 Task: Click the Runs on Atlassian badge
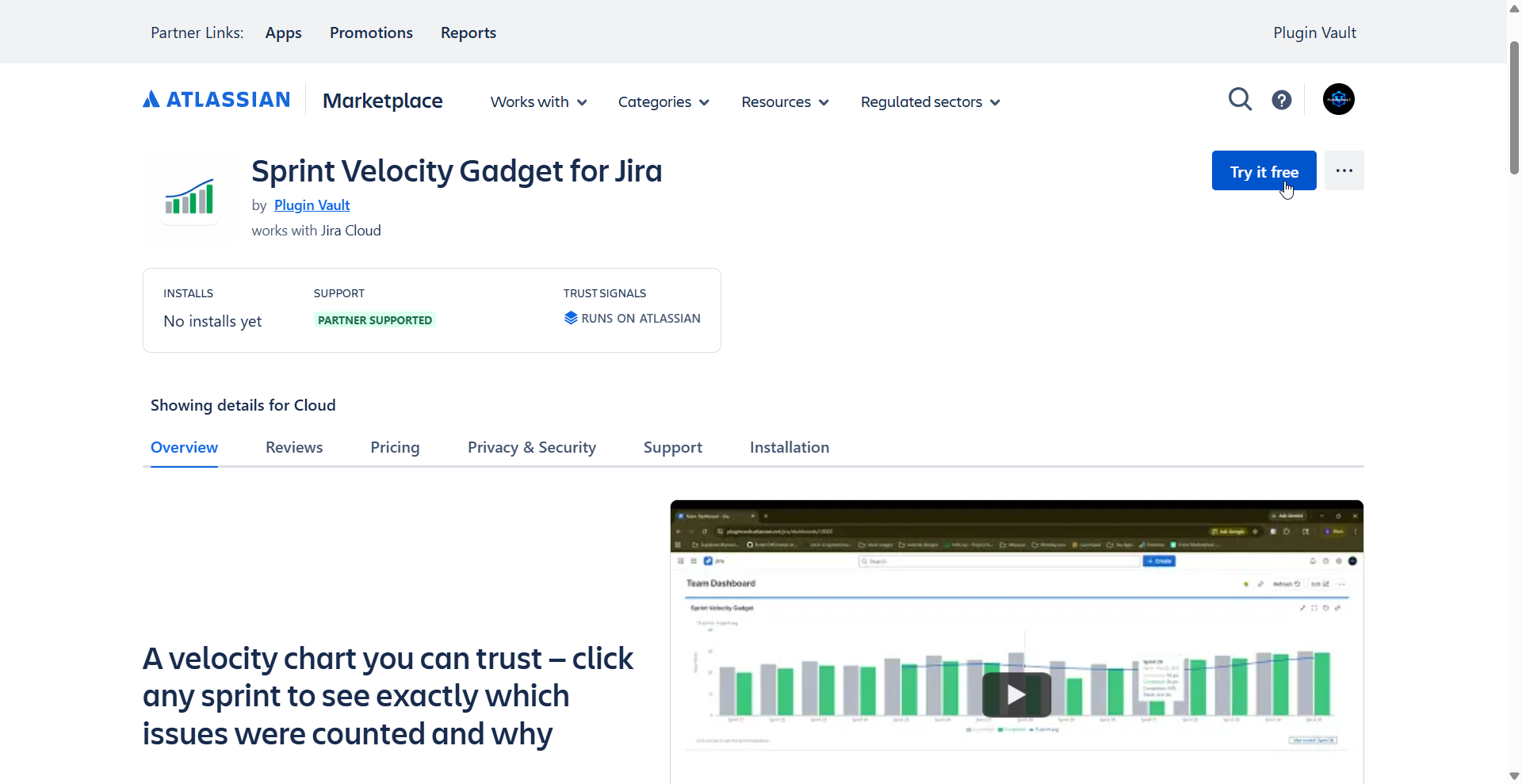coord(632,318)
